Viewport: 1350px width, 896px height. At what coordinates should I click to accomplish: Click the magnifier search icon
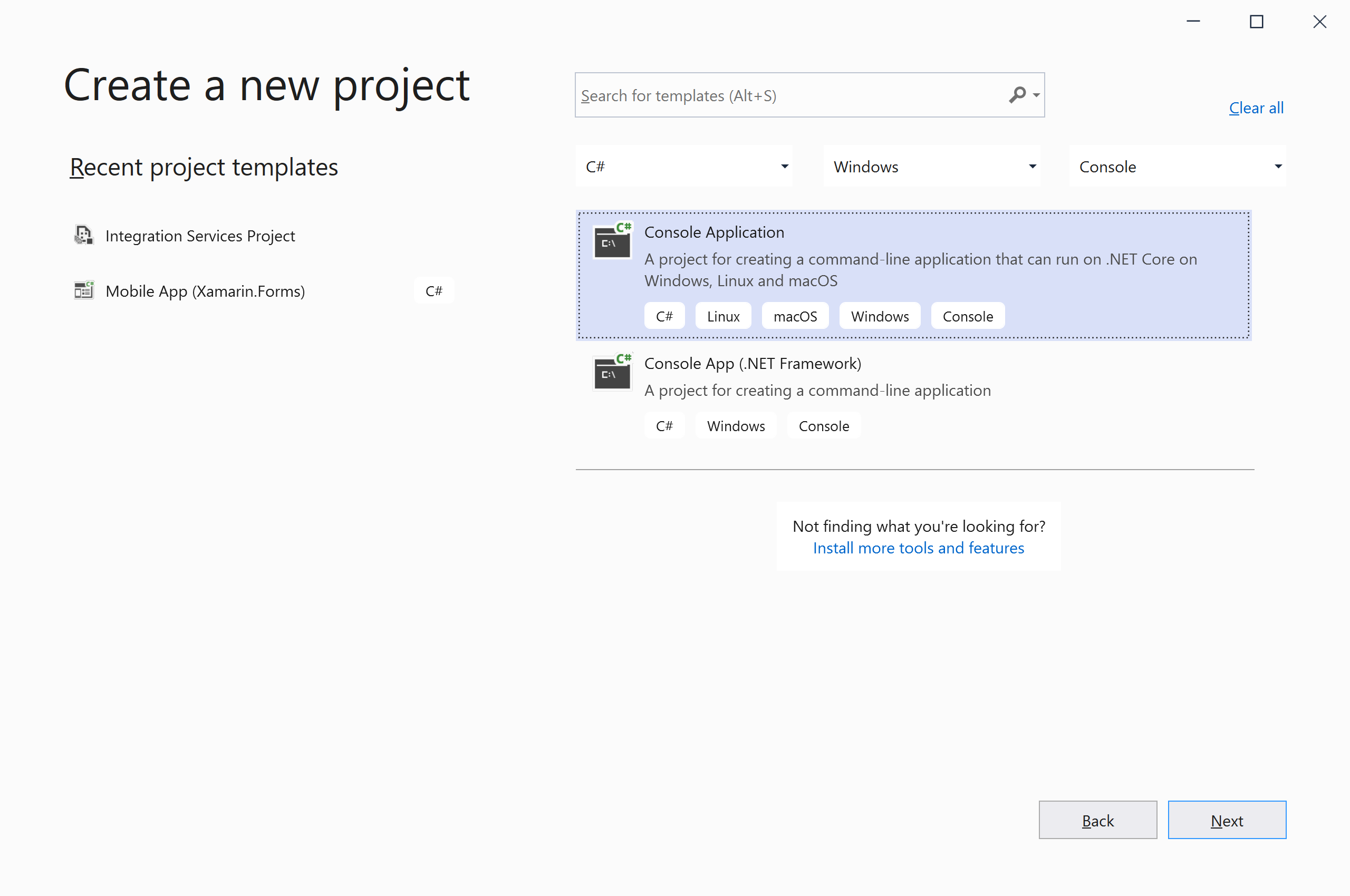coord(1017,95)
